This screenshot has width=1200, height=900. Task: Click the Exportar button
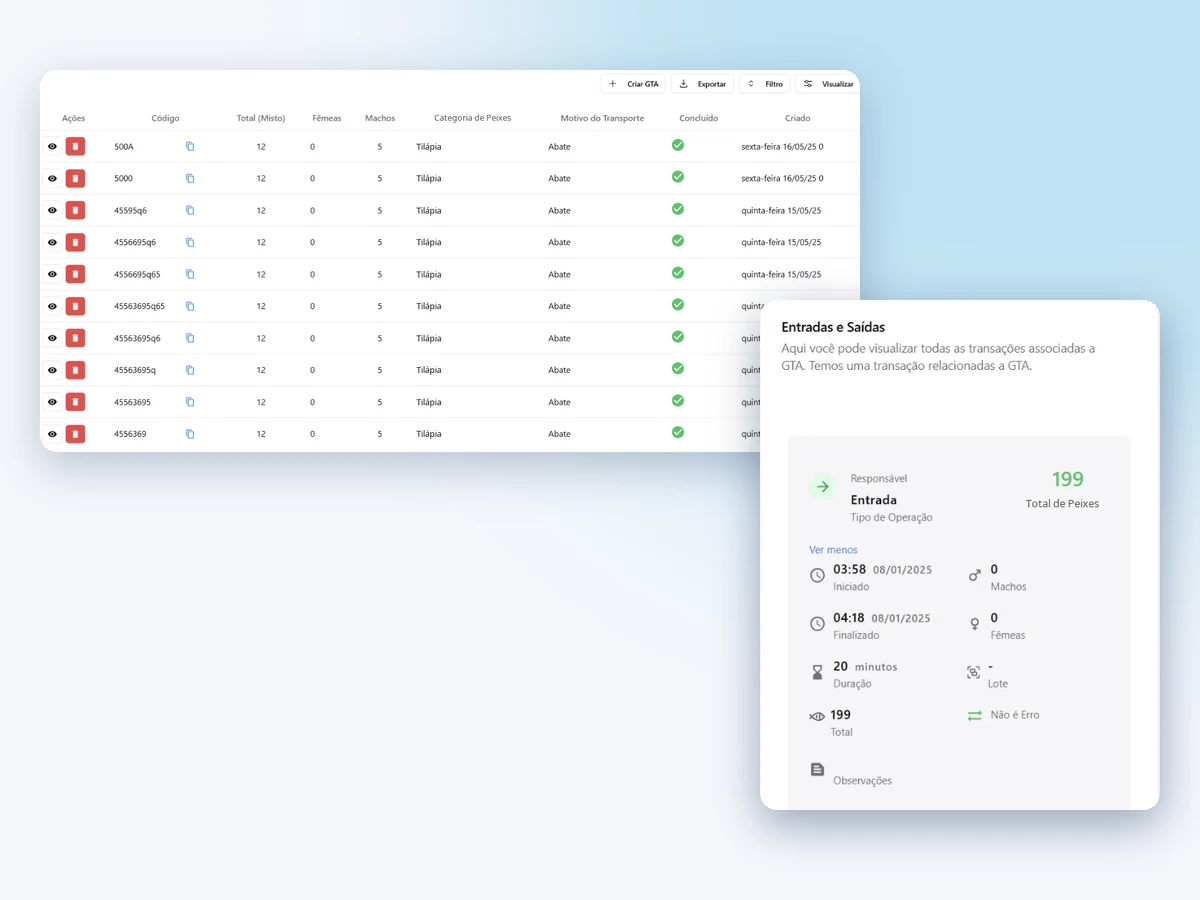point(702,84)
